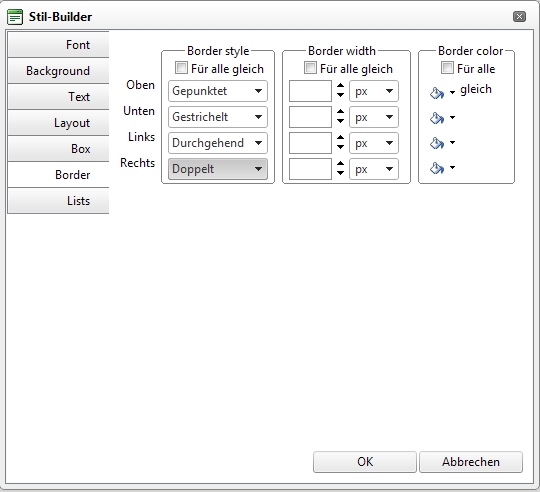Image resolution: width=540 pixels, height=492 pixels.
Task: Open paint bucket color picker for Rechts border
Action: [x=437, y=168]
